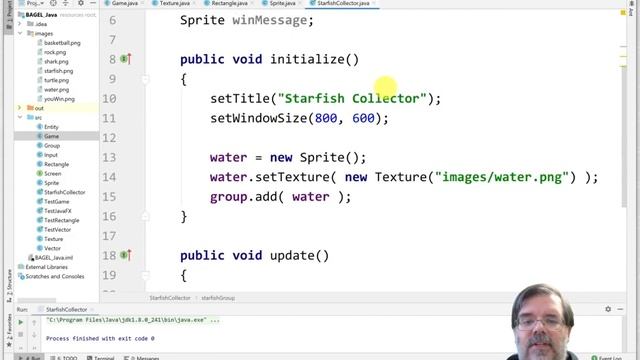Select the Input class in src

[51, 155]
